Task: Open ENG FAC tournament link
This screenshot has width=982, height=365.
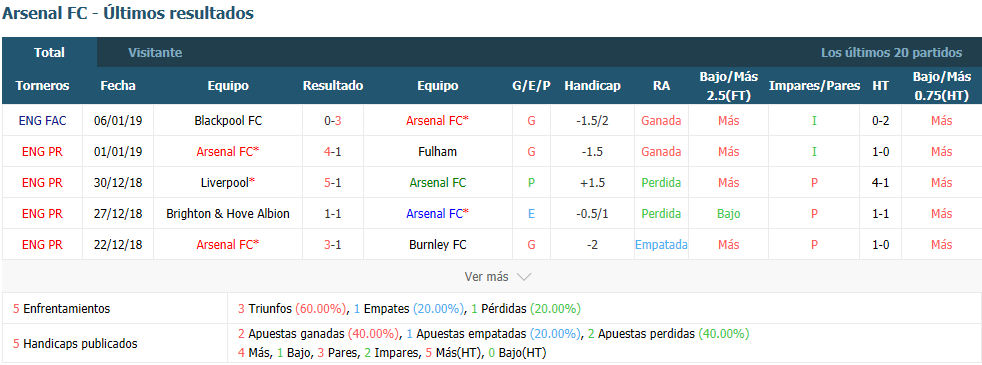Action: coord(43,120)
